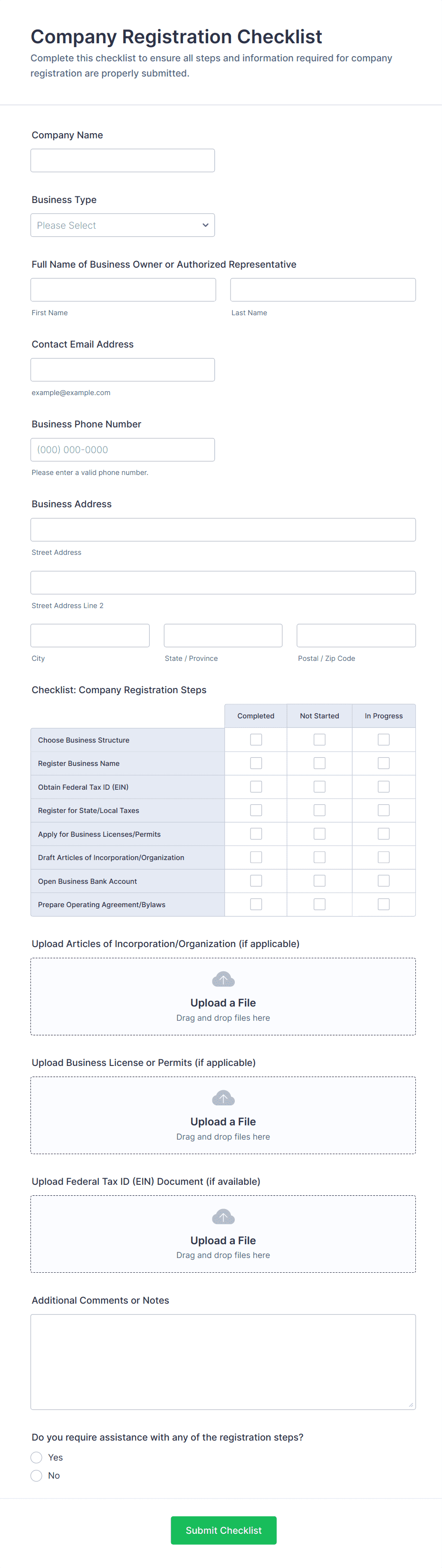Click cloud upload icon for Articles of Incorporation
Screen dimensions: 442x1568
pyautogui.click(x=223, y=979)
